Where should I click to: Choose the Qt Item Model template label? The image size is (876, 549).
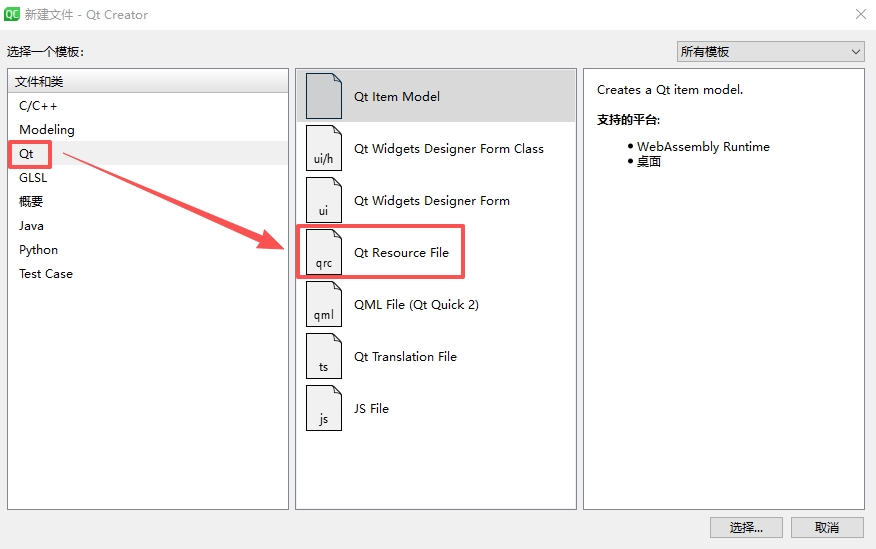tap(397, 97)
